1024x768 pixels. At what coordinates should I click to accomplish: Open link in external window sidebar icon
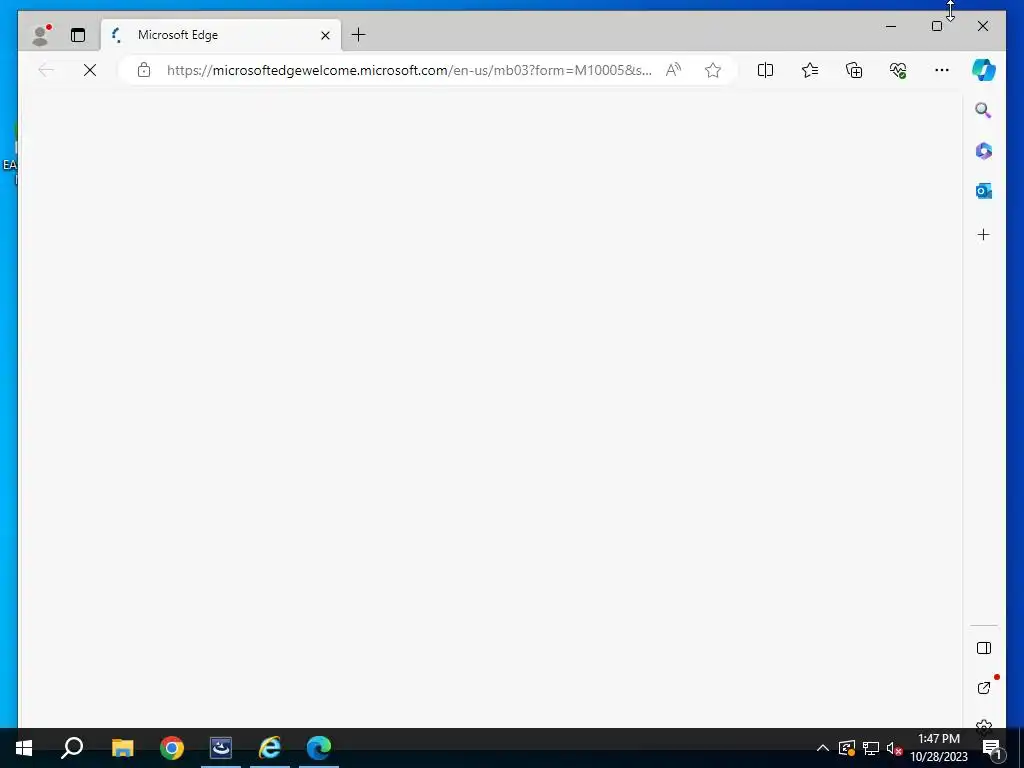tap(984, 688)
